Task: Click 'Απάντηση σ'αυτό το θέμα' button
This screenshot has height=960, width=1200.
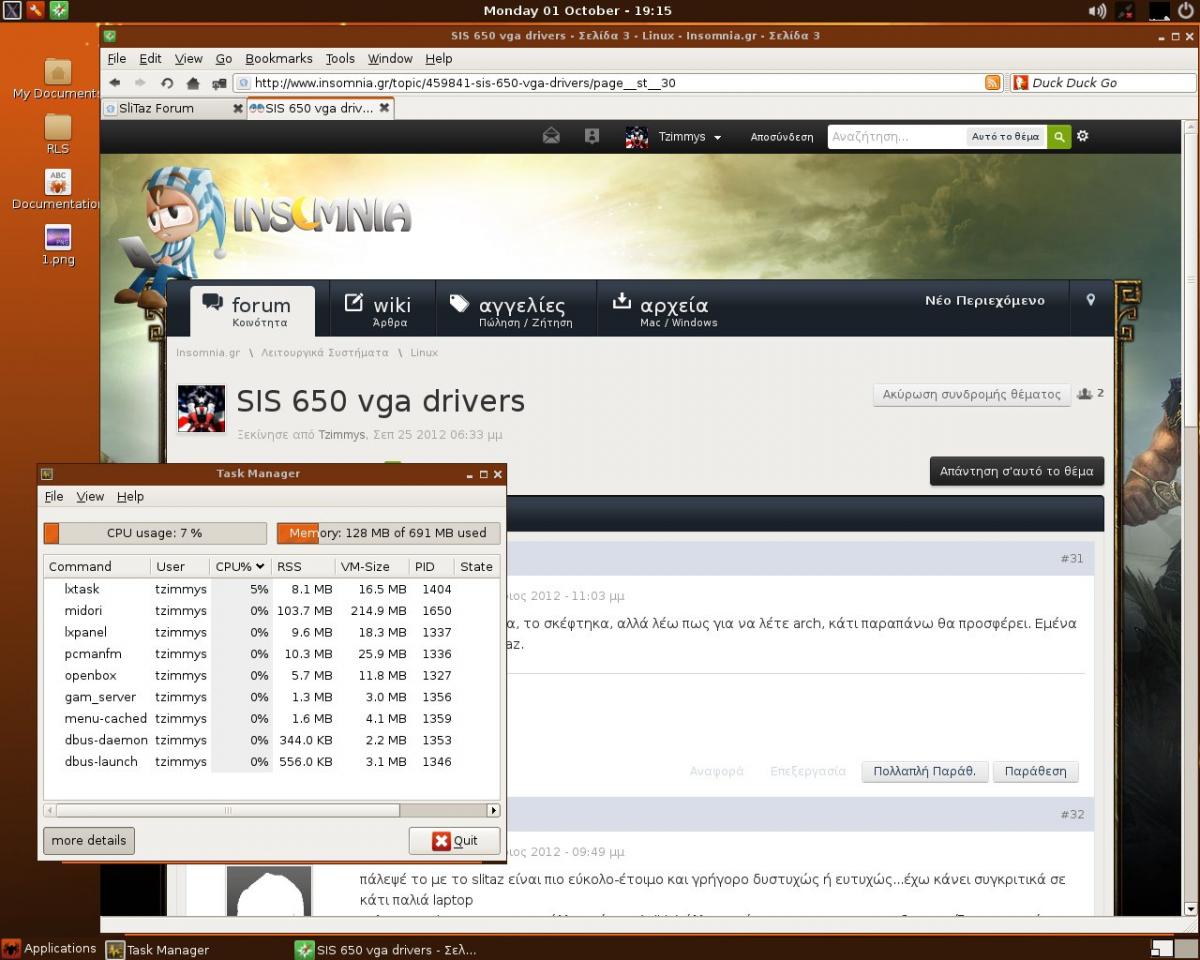Action: [1017, 471]
